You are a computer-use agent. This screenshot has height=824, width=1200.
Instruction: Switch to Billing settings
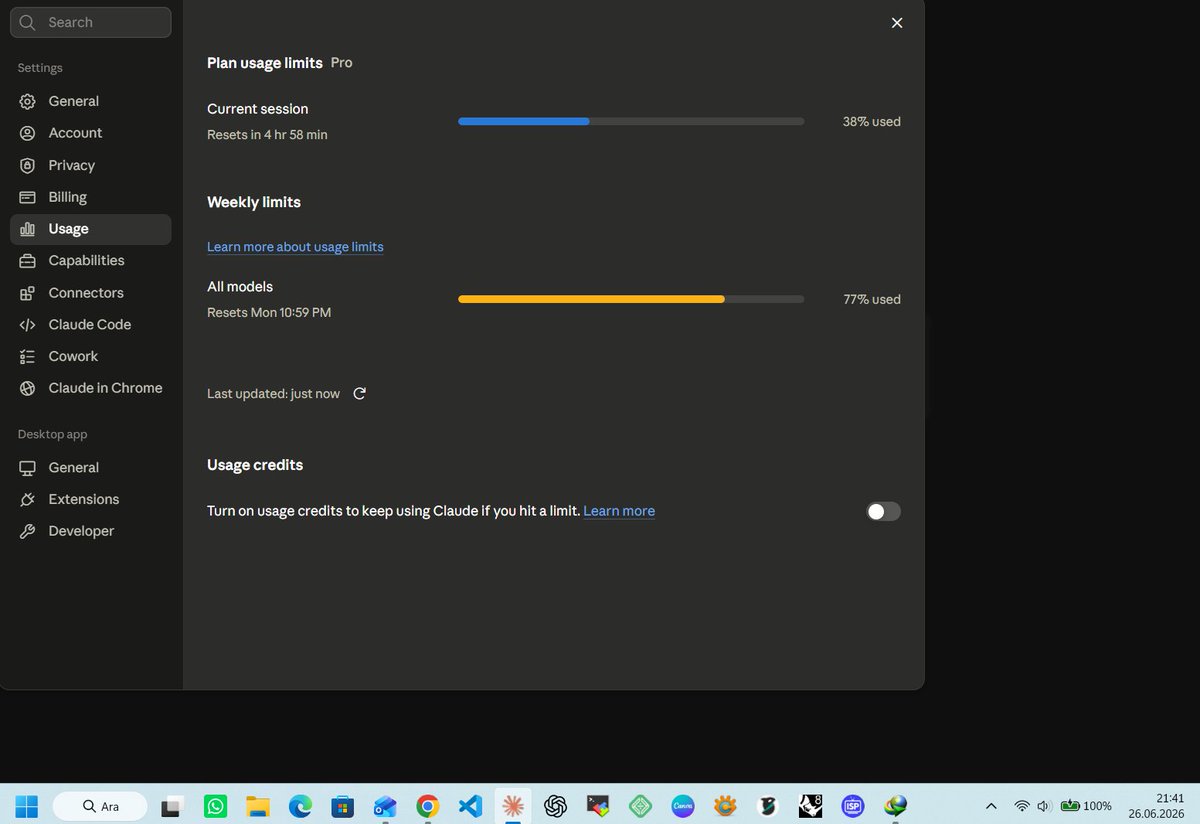91,197
